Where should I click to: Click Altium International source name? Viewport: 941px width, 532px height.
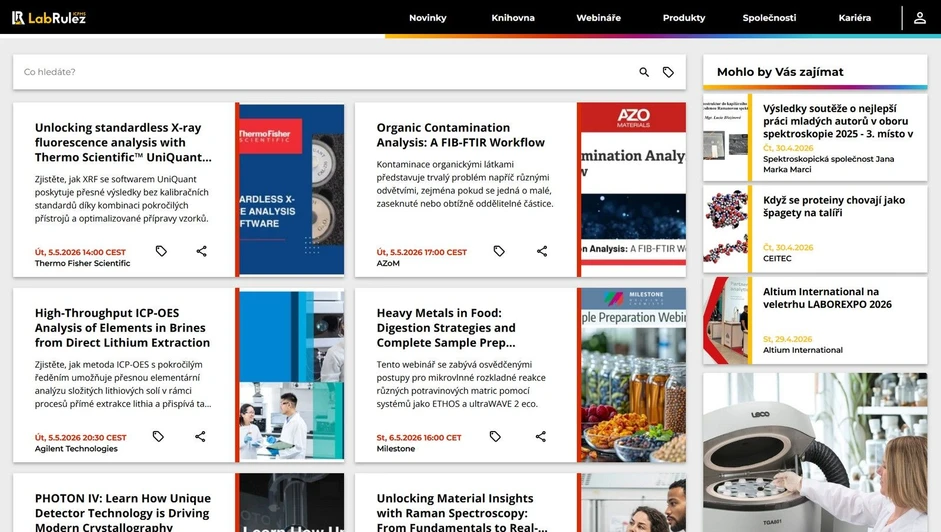[x=802, y=350]
